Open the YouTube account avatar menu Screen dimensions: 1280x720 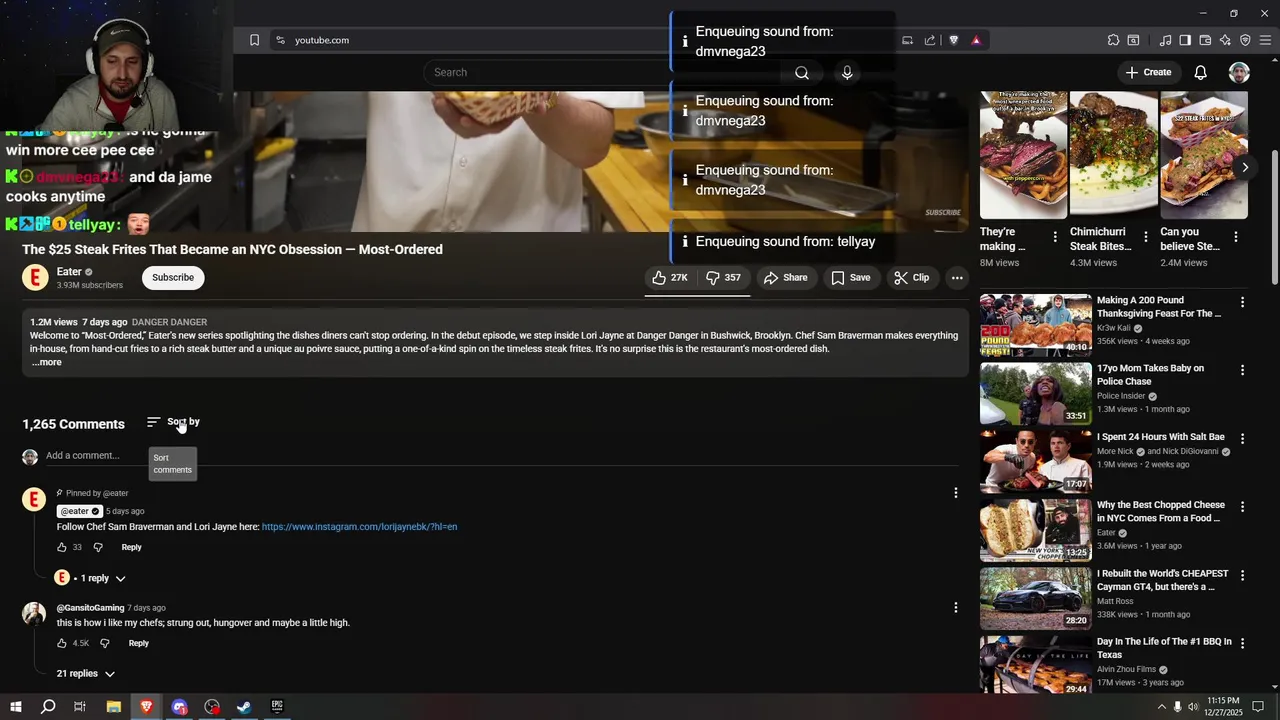1239,72
